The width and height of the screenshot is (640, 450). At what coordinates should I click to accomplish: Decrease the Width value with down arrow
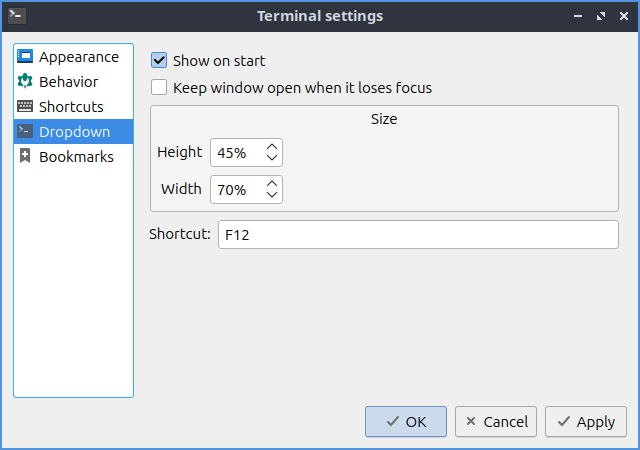272,195
